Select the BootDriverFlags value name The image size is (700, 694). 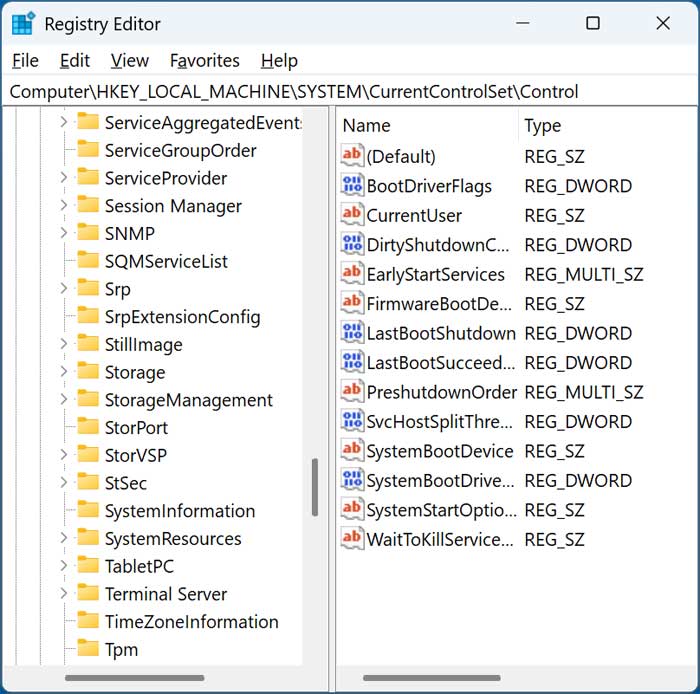click(x=429, y=187)
